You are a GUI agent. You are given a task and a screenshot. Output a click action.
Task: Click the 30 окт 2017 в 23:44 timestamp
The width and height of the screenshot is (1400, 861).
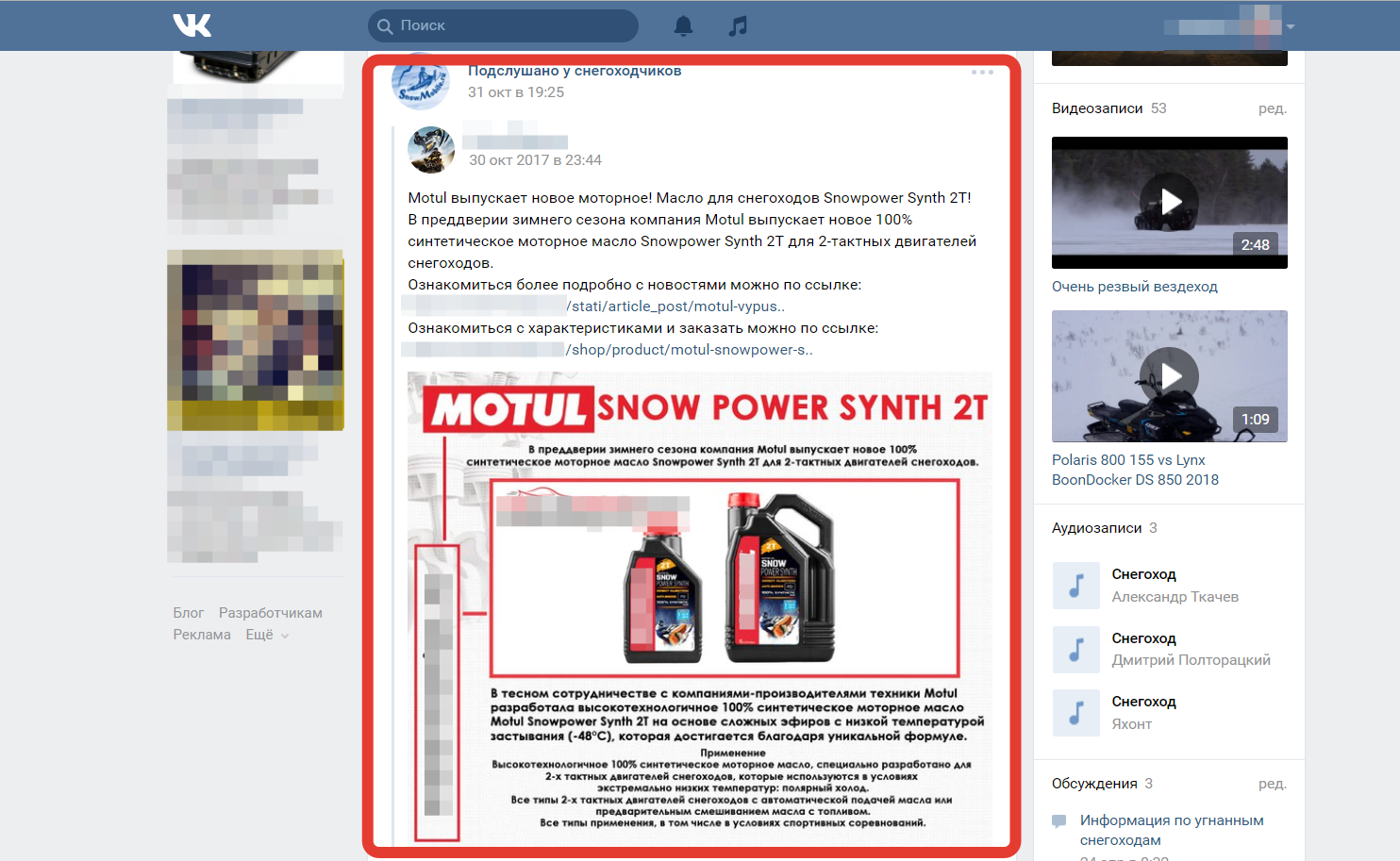click(536, 160)
